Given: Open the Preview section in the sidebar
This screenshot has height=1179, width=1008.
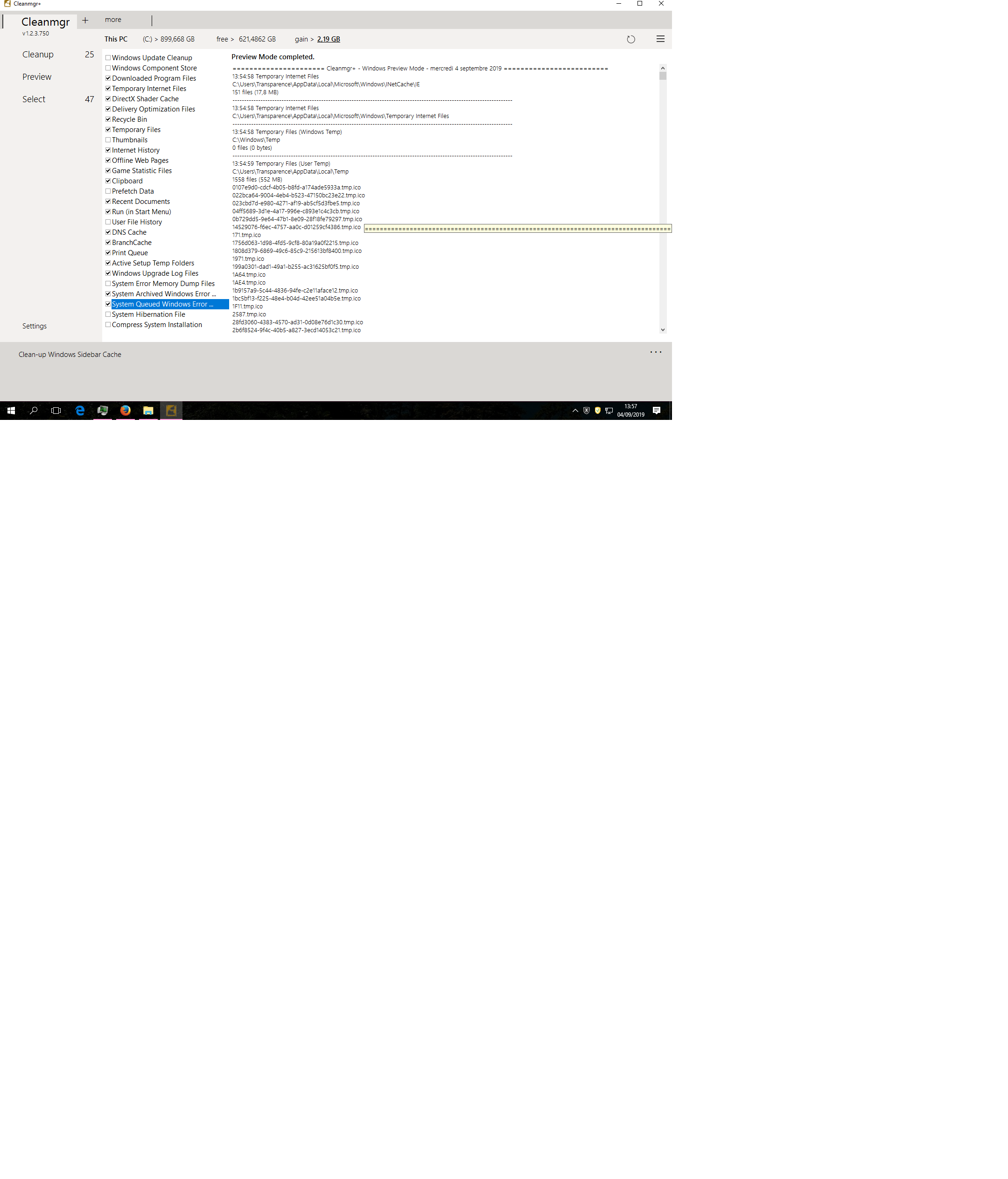Looking at the screenshot, I should (37, 77).
